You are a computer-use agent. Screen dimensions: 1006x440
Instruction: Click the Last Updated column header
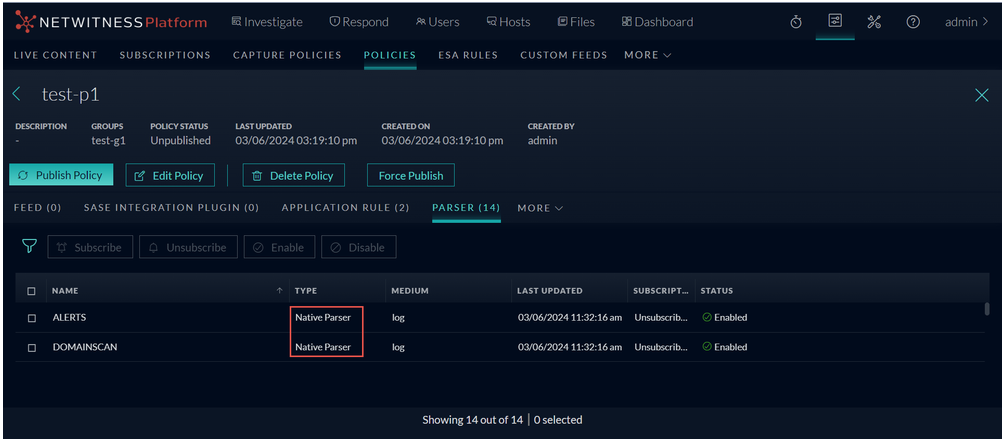pyautogui.click(x=550, y=291)
